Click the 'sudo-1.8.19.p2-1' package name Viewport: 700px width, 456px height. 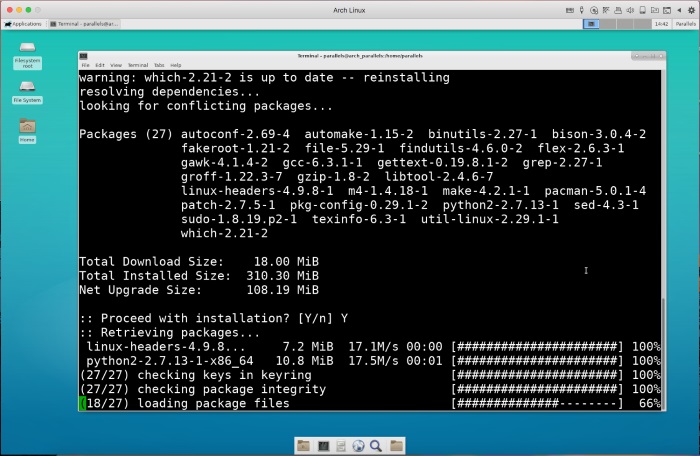(x=239, y=219)
